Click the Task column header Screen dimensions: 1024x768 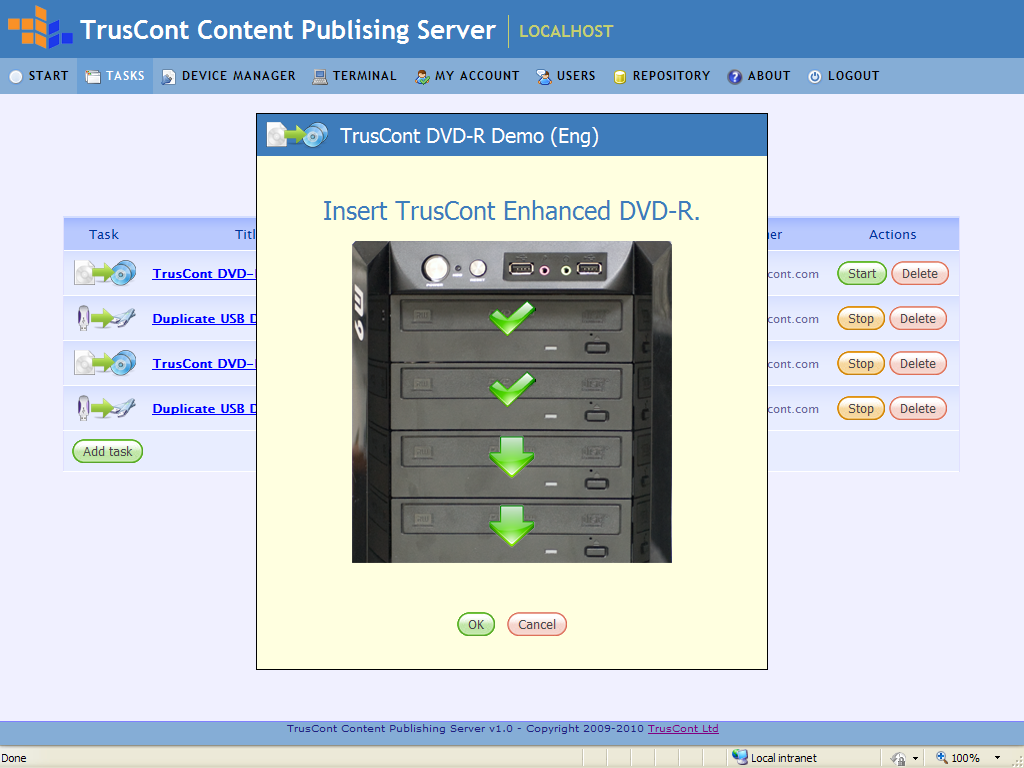(x=104, y=234)
